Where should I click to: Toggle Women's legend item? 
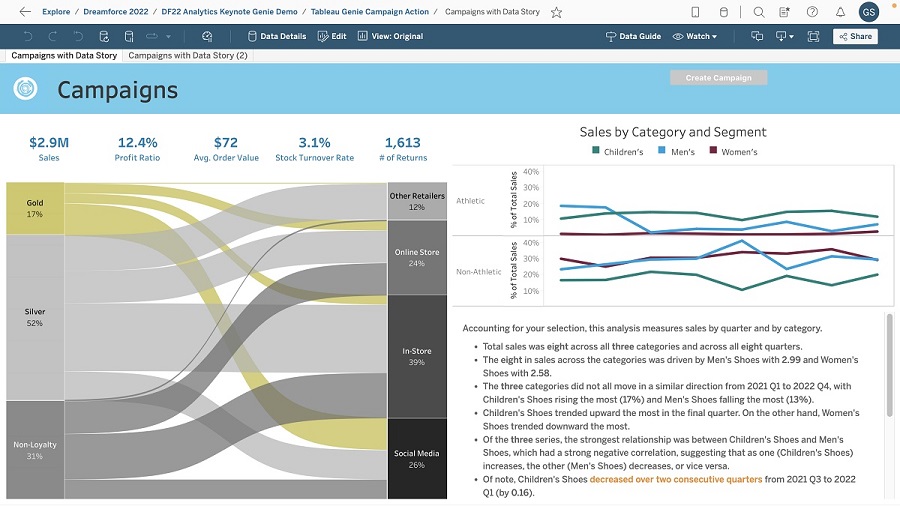(733, 152)
